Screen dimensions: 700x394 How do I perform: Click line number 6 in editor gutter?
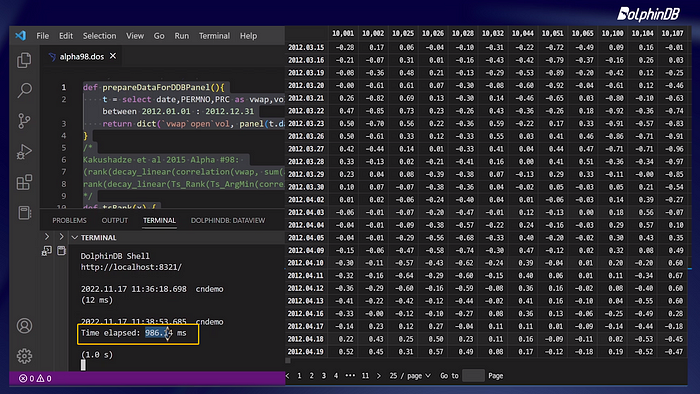(63, 160)
